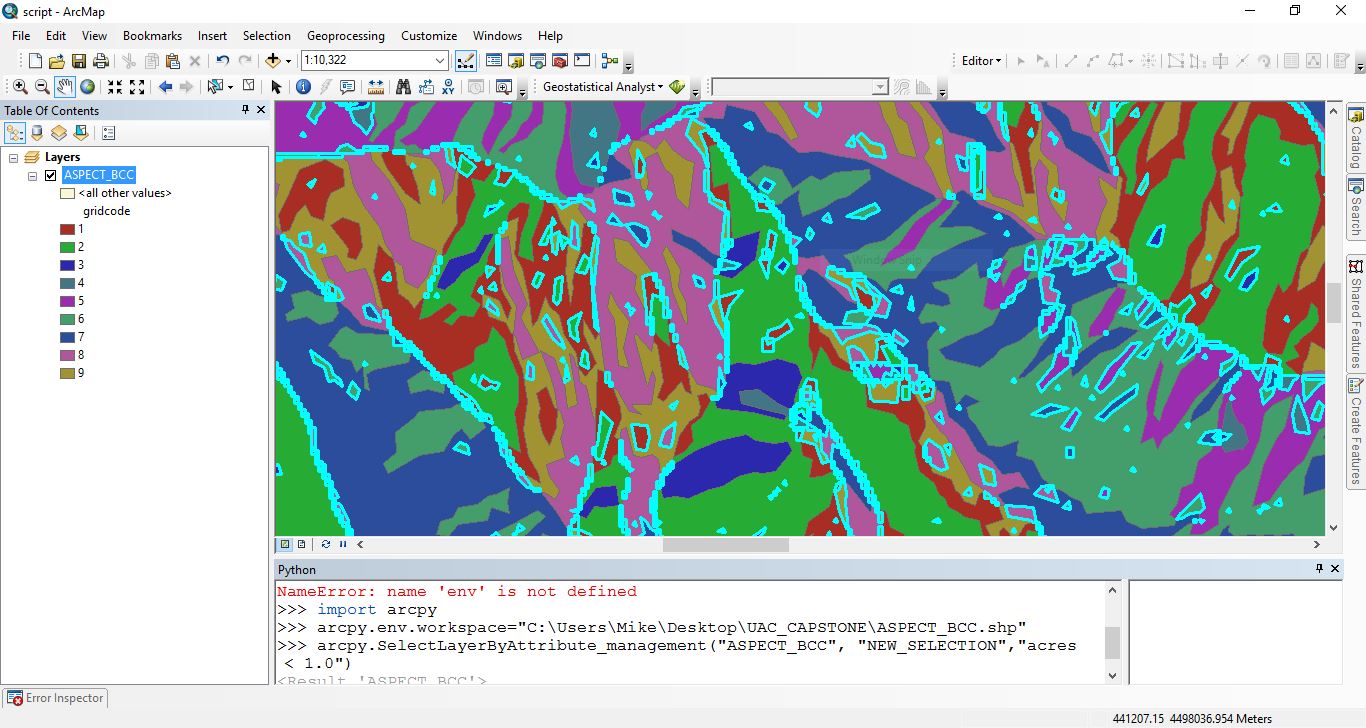Activate the Pan hand tool
The width and height of the screenshot is (1366, 728).
click(65, 87)
